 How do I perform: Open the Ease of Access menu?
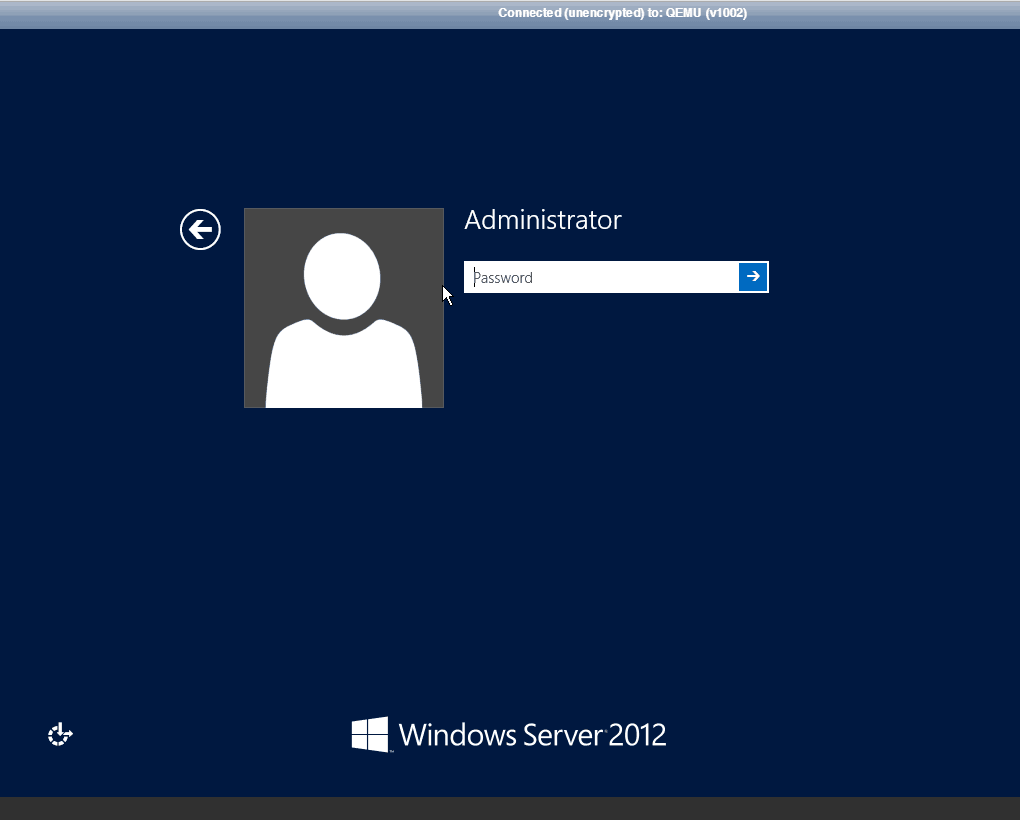tap(60, 735)
